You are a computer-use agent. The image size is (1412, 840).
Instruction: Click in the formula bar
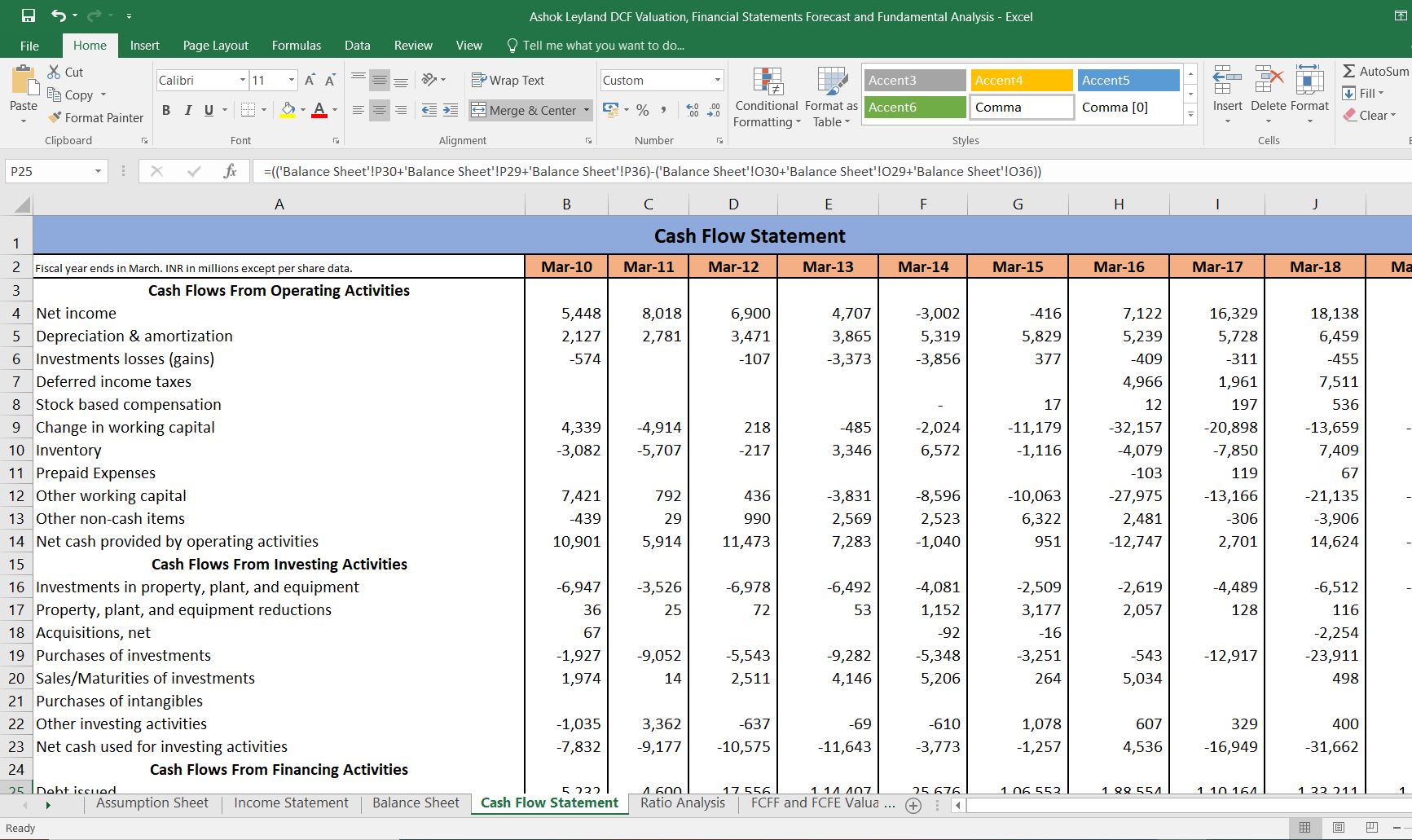click(x=831, y=171)
